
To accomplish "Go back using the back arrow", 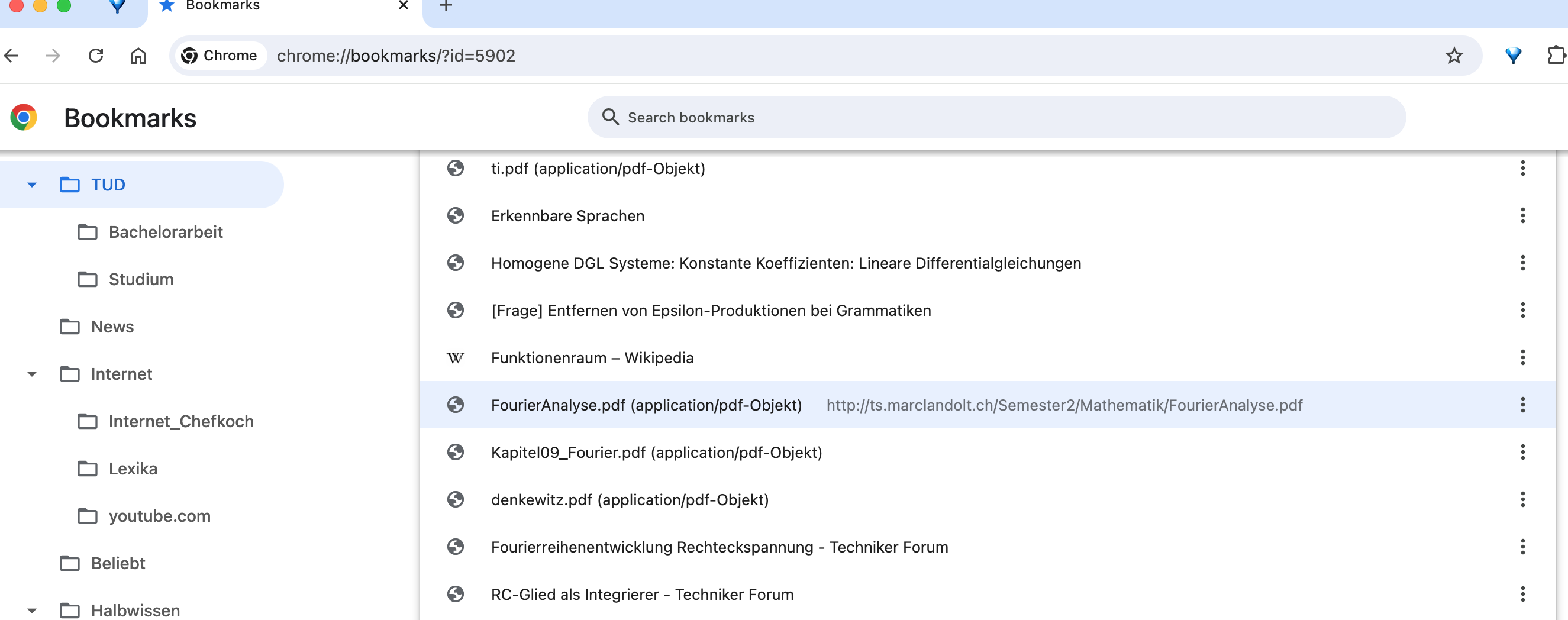I will 12,56.
